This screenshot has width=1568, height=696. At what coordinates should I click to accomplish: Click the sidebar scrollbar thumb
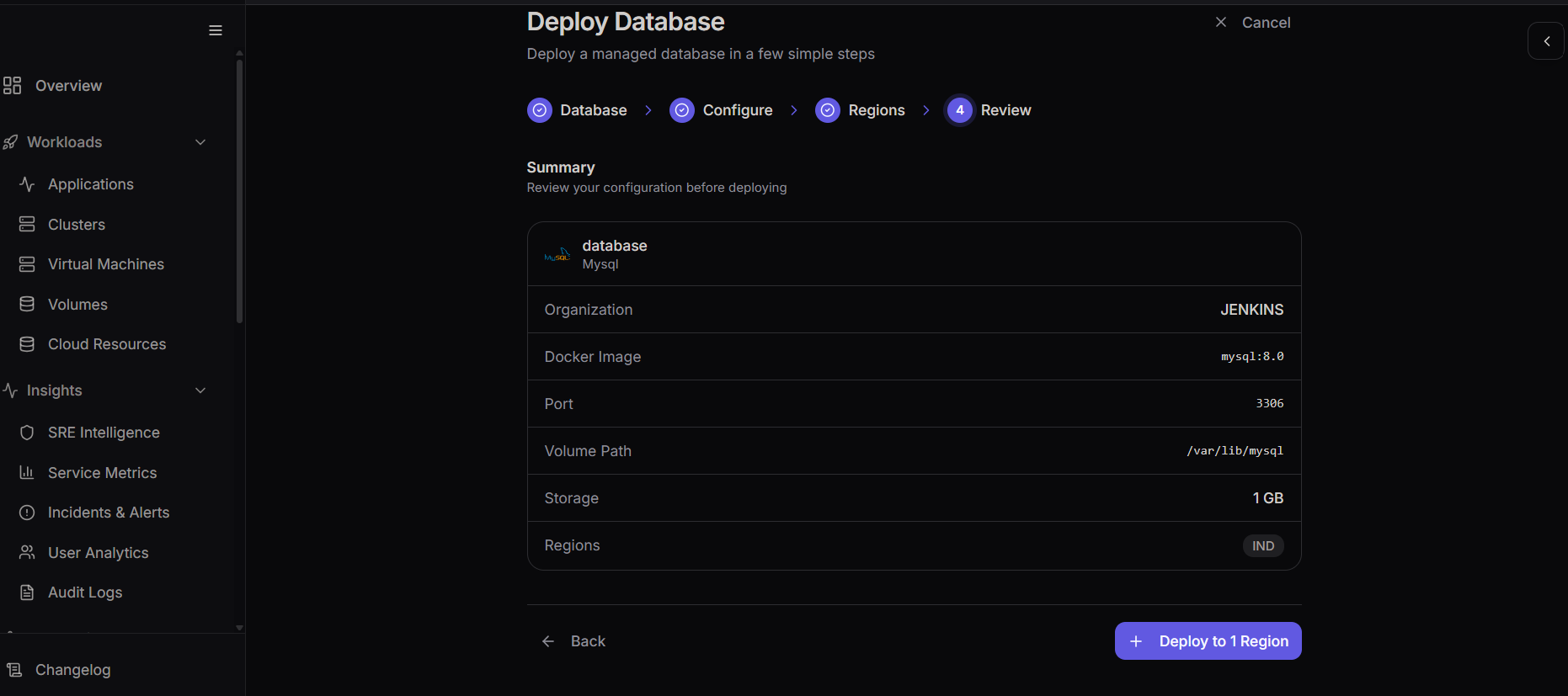click(240, 191)
